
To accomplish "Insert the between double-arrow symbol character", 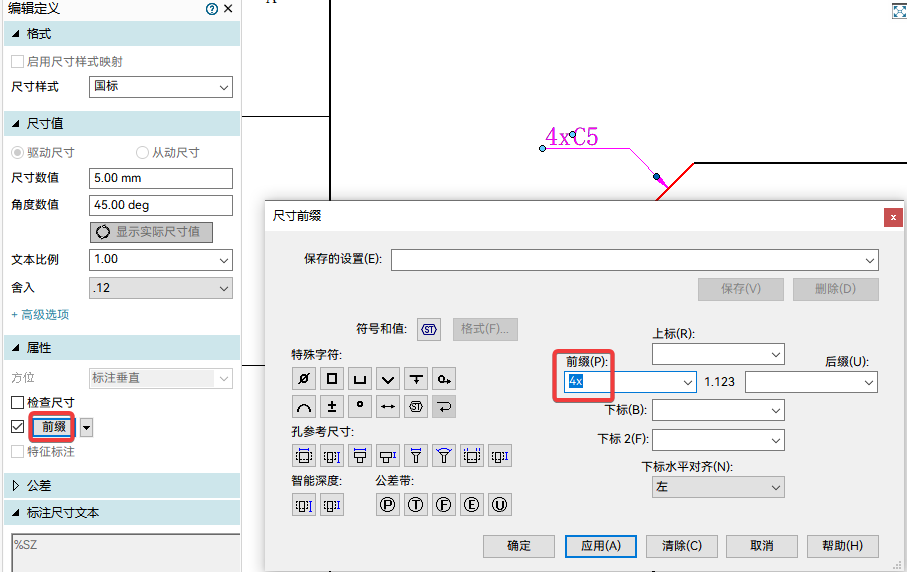I will [388, 407].
